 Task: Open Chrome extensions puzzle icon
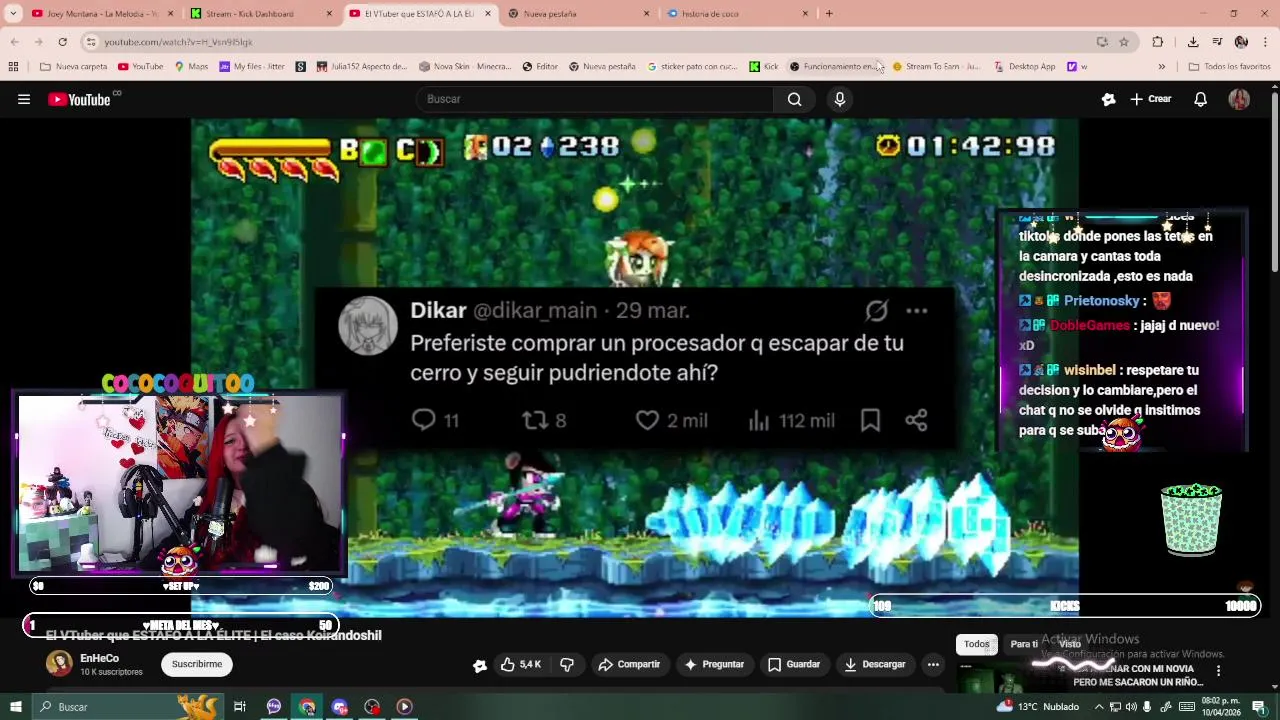(1158, 42)
